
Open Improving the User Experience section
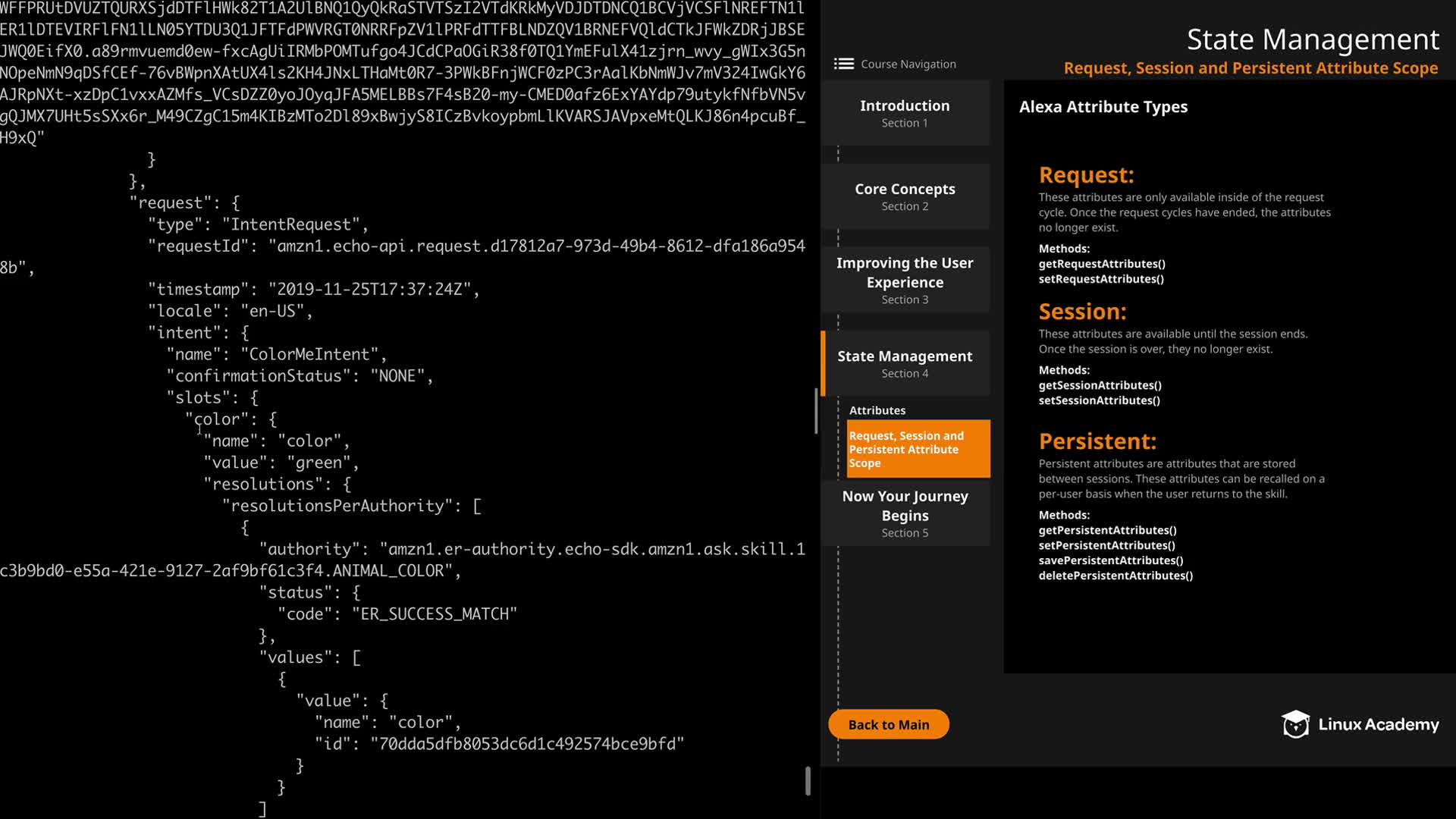coord(905,280)
